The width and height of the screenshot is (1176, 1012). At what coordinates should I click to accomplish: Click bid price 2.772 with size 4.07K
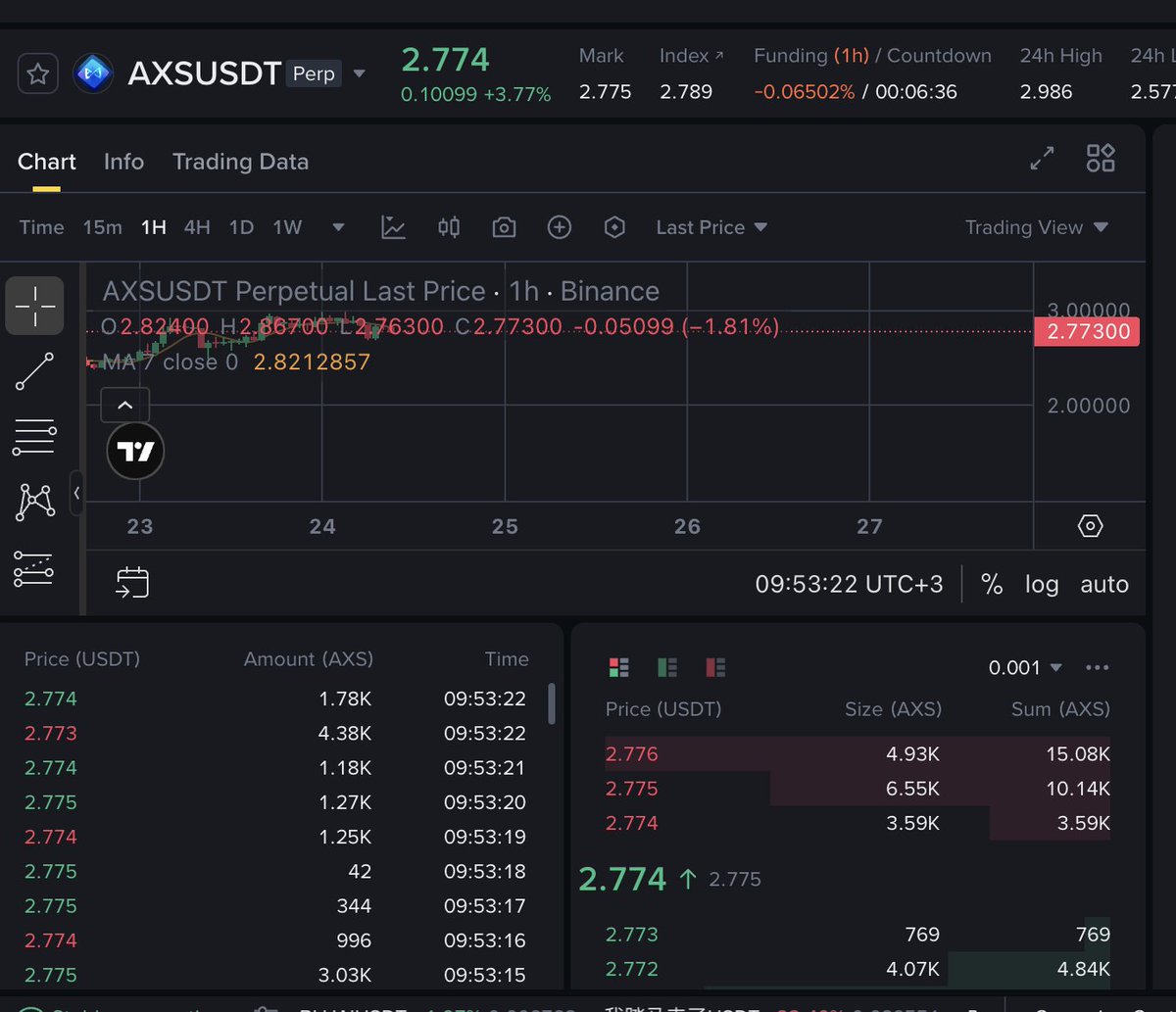632,969
